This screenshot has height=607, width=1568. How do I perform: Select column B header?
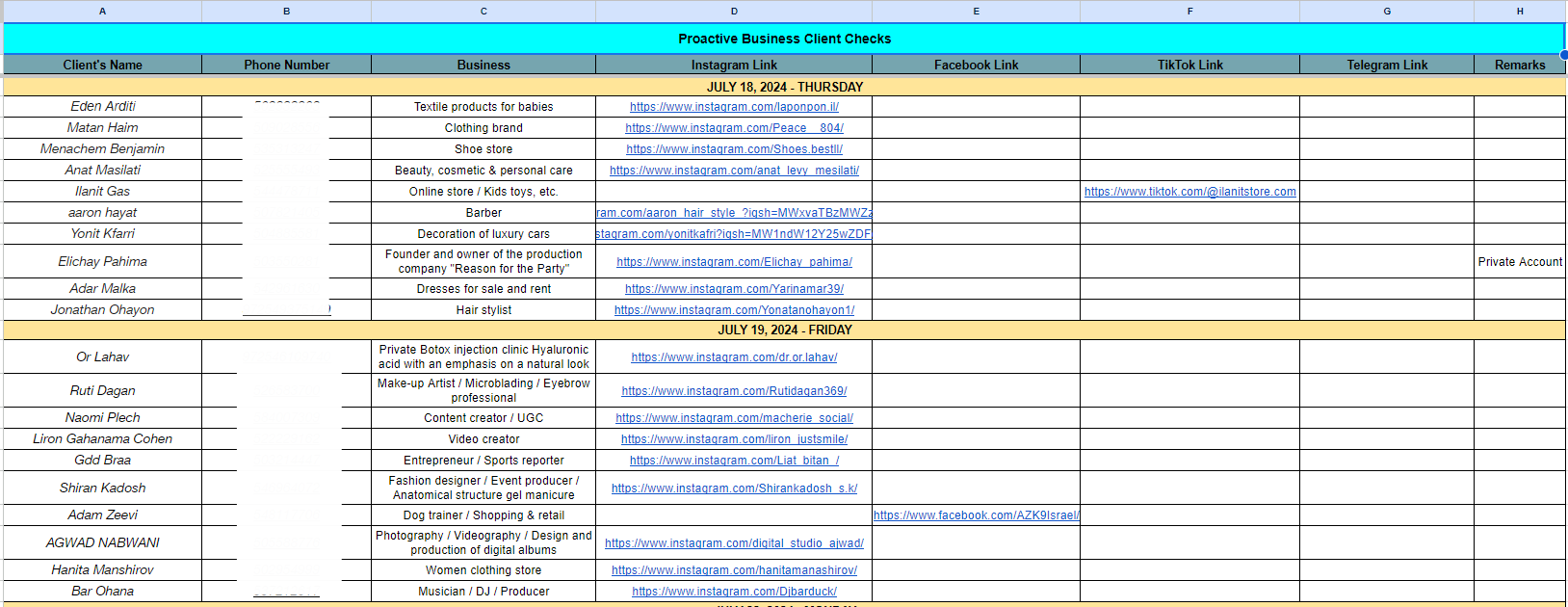coord(287,12)
